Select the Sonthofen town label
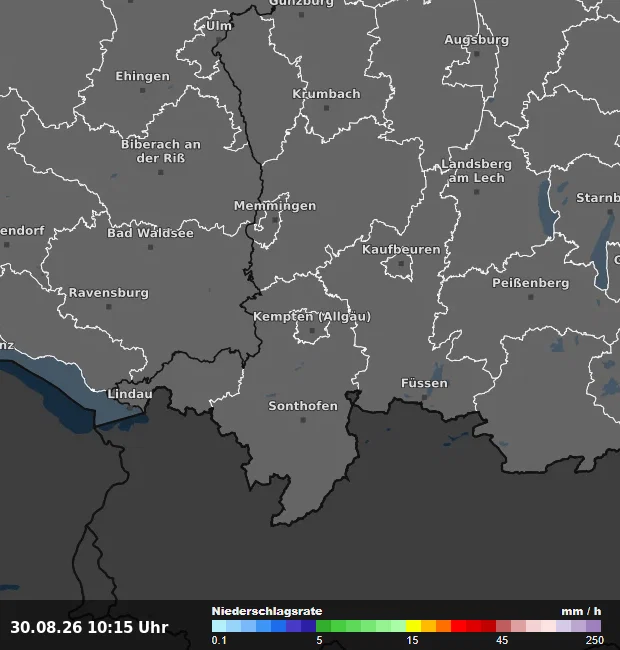This screenshot has height=650, width=620. (303, 406)
